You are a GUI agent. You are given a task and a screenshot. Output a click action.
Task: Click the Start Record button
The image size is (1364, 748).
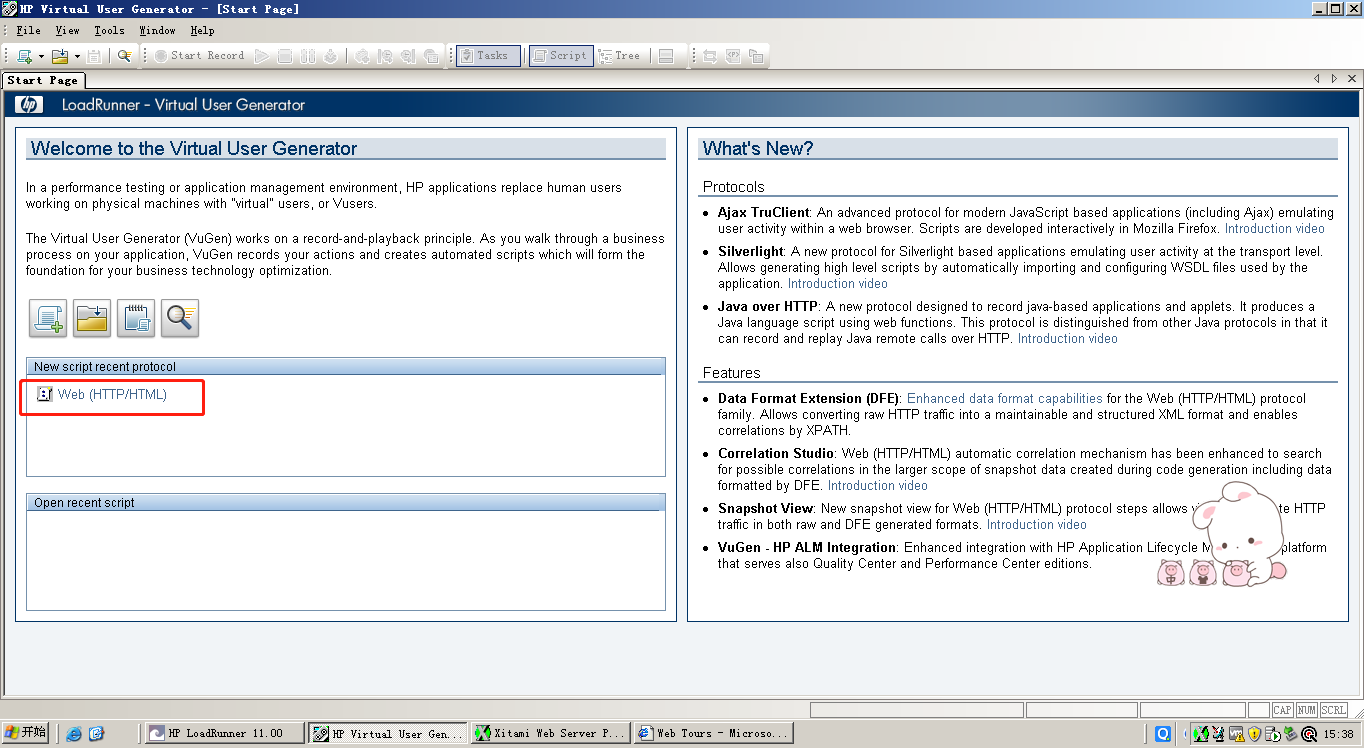[200, 56]
